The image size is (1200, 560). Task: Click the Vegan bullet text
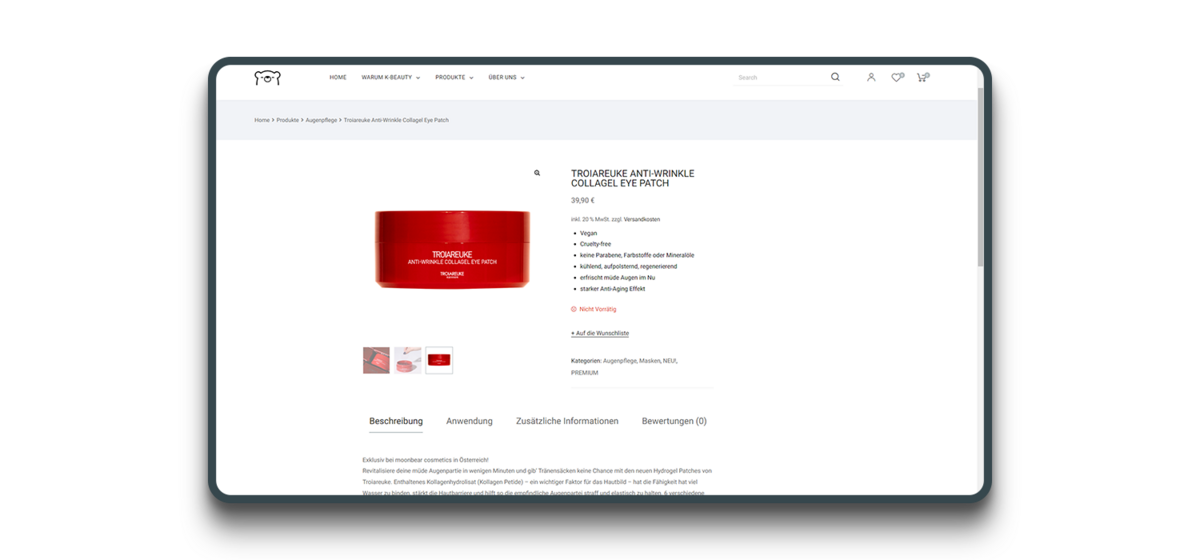(588, 233)
